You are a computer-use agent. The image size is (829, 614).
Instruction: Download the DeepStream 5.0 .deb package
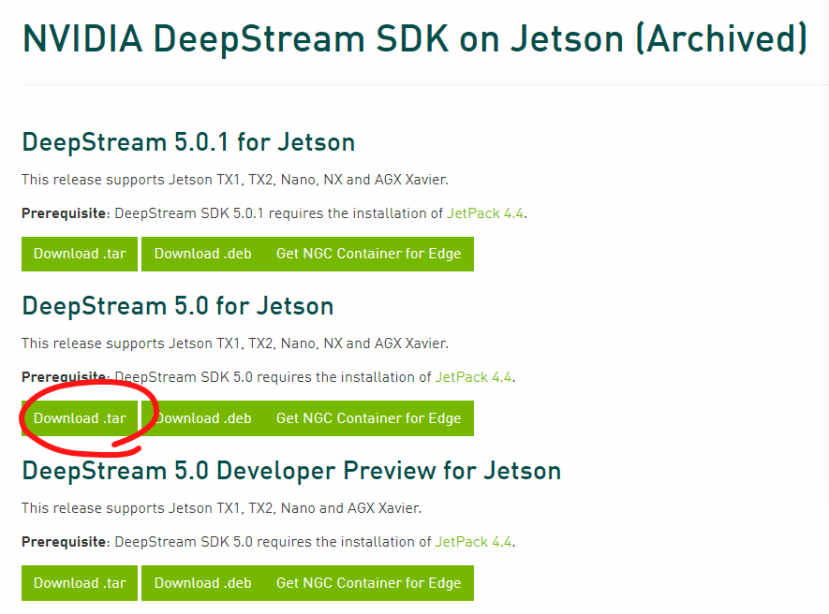[x=202, y=418]
